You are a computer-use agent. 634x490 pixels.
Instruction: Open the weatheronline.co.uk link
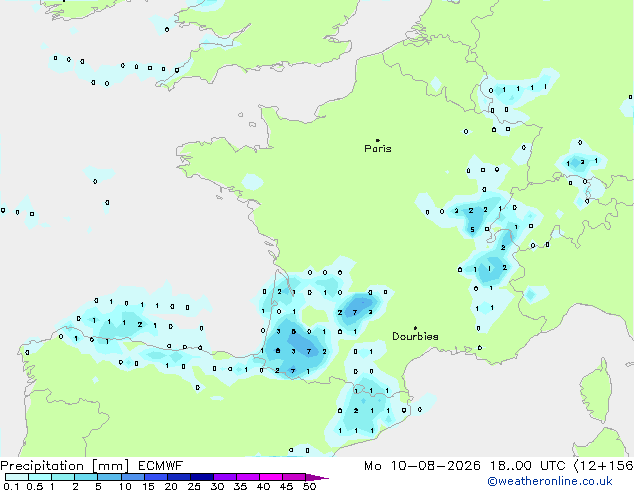(x=549, y=481)
